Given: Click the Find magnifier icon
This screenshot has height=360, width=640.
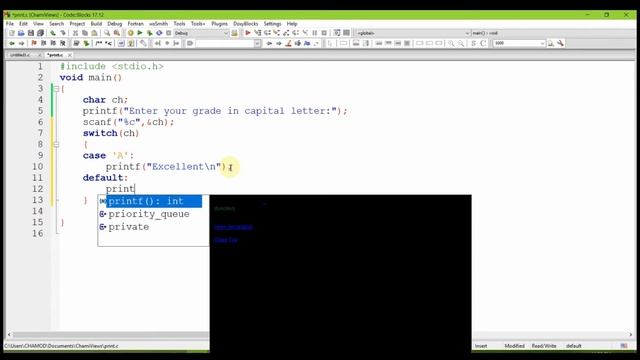Looking at the screenshot, I should [107, 33].
